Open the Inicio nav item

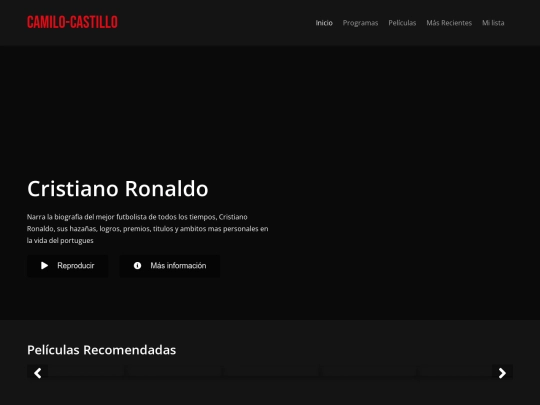[324, 23]
